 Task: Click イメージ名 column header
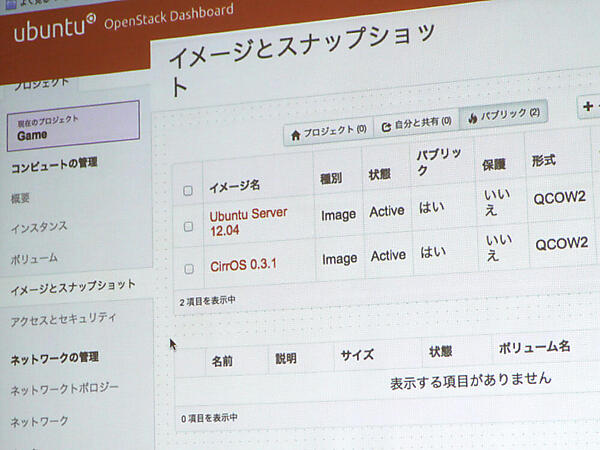click(235, 186)
